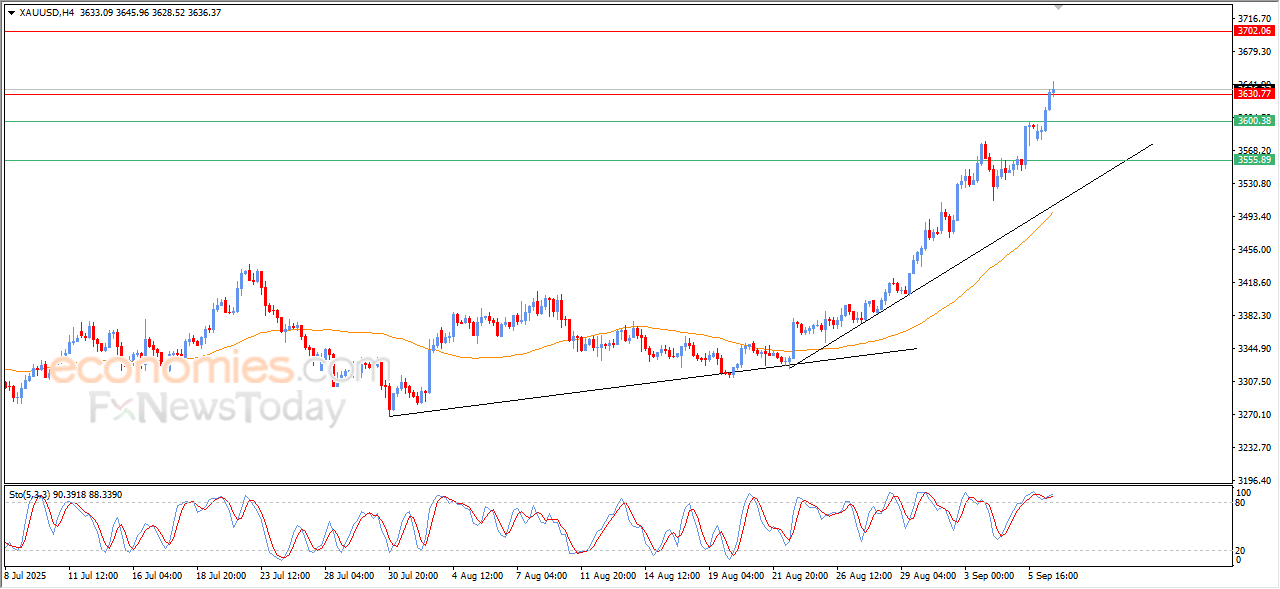Open the XAUUSD,H4 chart menu arrow
This screenshot has height=589, width=1280.
11,12
